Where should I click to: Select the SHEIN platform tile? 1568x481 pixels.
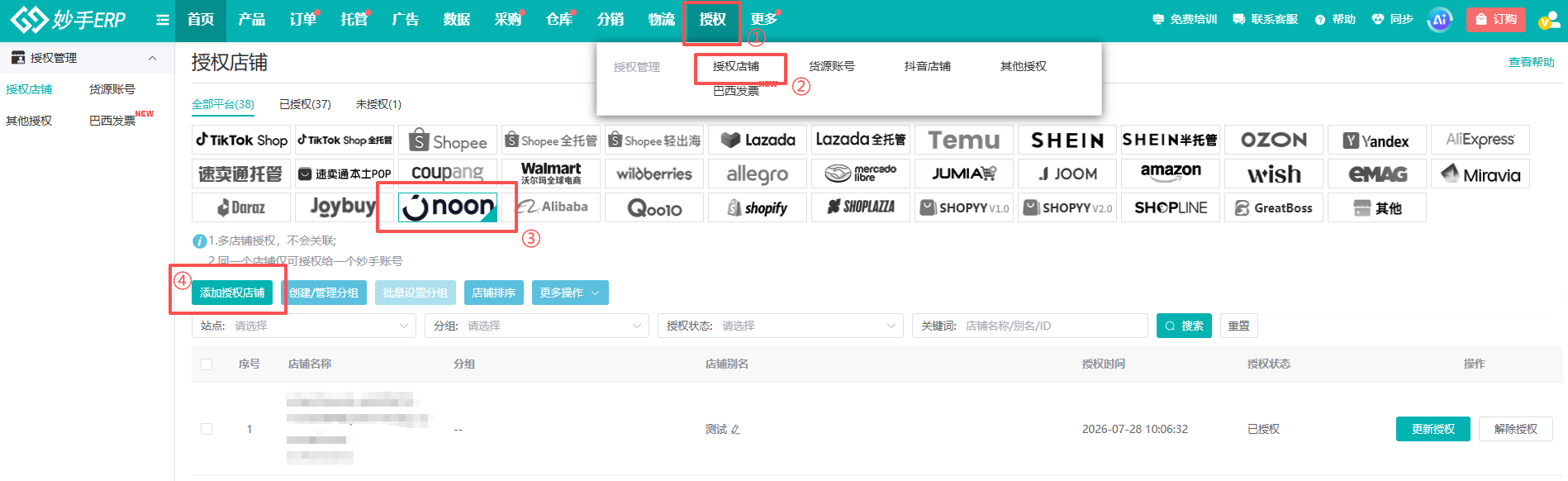1067,140
